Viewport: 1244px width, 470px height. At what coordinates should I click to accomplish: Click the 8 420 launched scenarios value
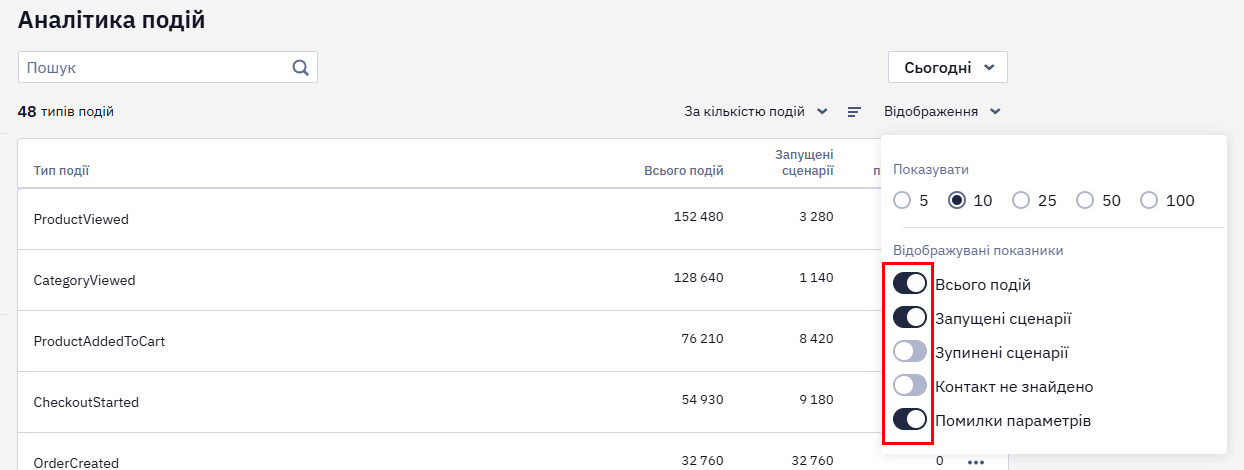[x=816, y=339]
